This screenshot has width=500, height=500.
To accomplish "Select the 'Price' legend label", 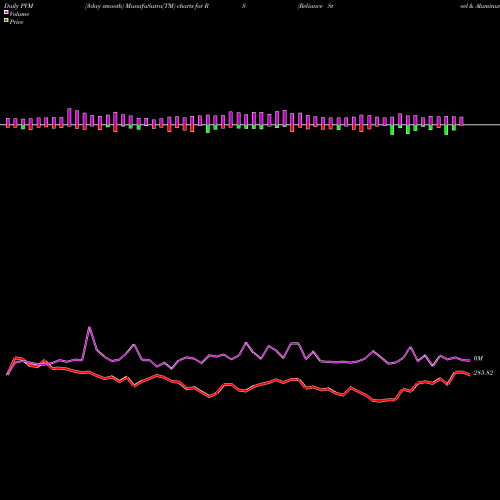I will coord(16,22).
